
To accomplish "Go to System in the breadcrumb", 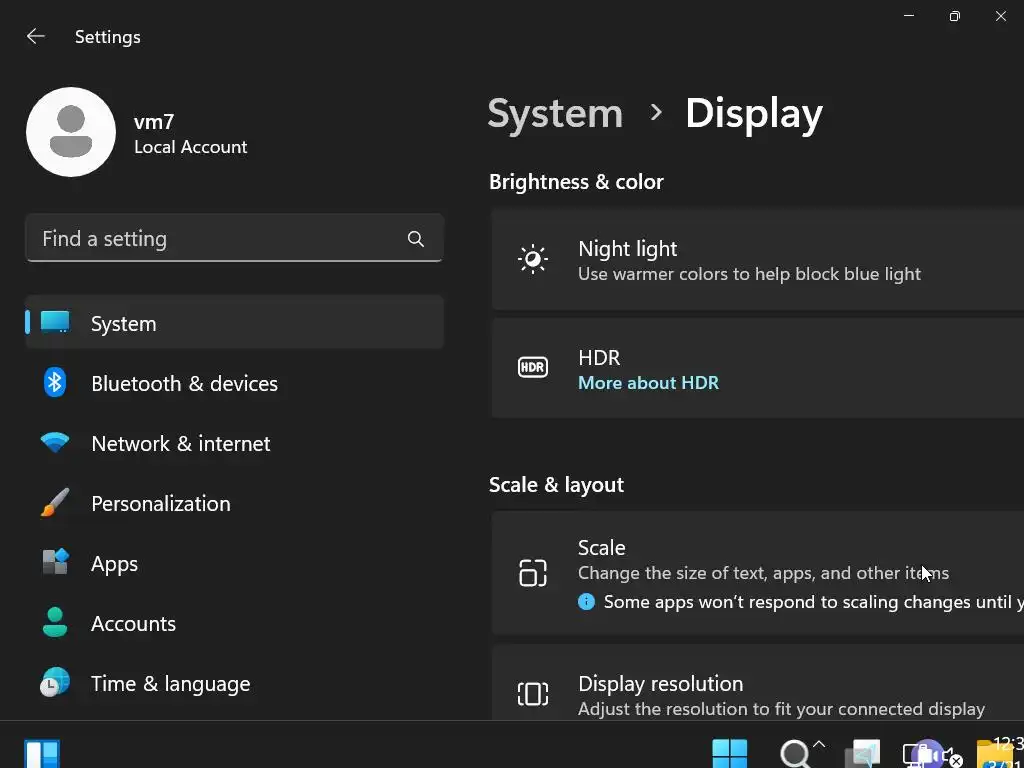I will (555, 113).
